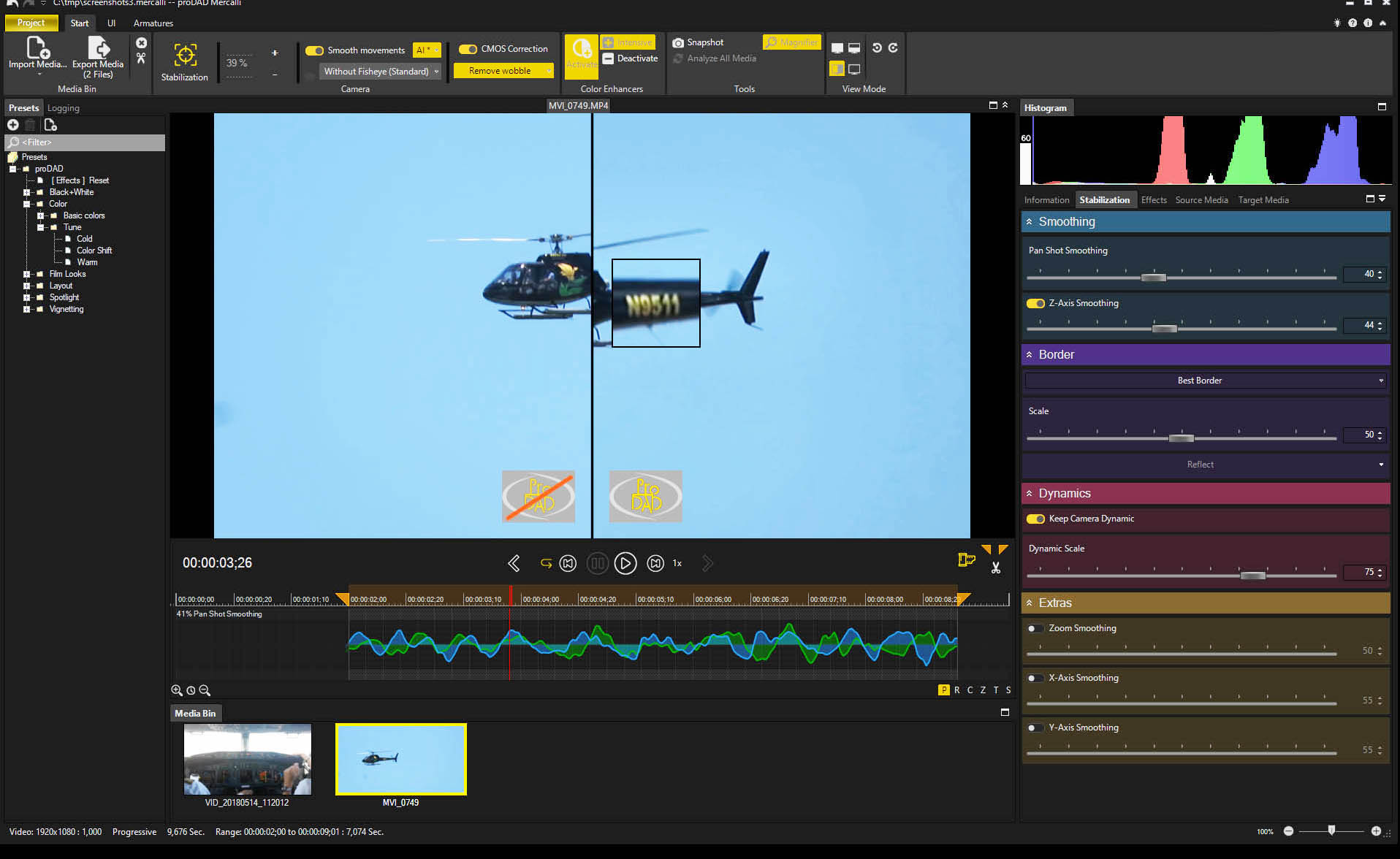Add a new preset with plus icon
1400x859 pixels.
13,125
